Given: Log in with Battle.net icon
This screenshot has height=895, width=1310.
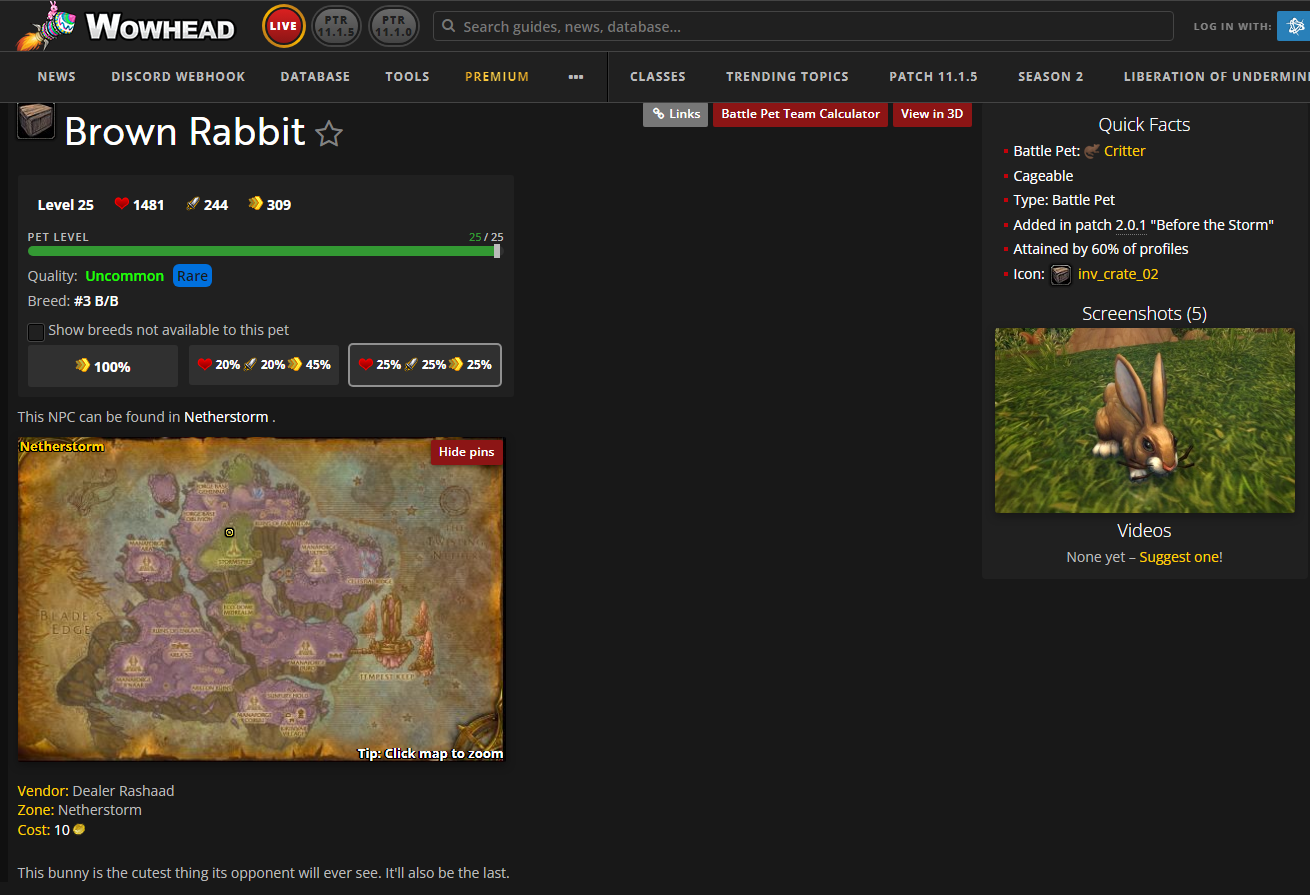Looking at the screenshot, I should [x=1294, y=26].
